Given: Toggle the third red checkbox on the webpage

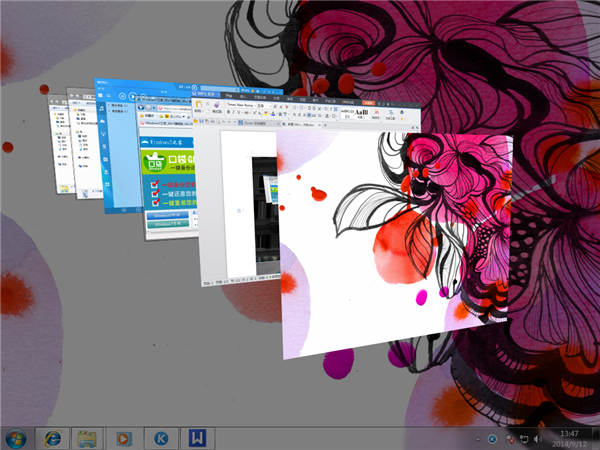Looking at the screenshot, I should tap(155, 204).
